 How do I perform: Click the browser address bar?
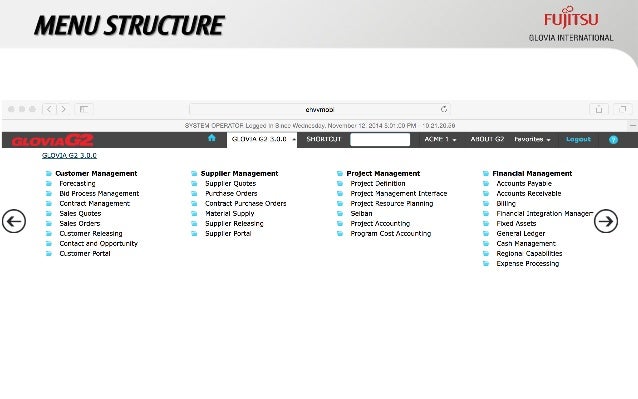point(319,109)
